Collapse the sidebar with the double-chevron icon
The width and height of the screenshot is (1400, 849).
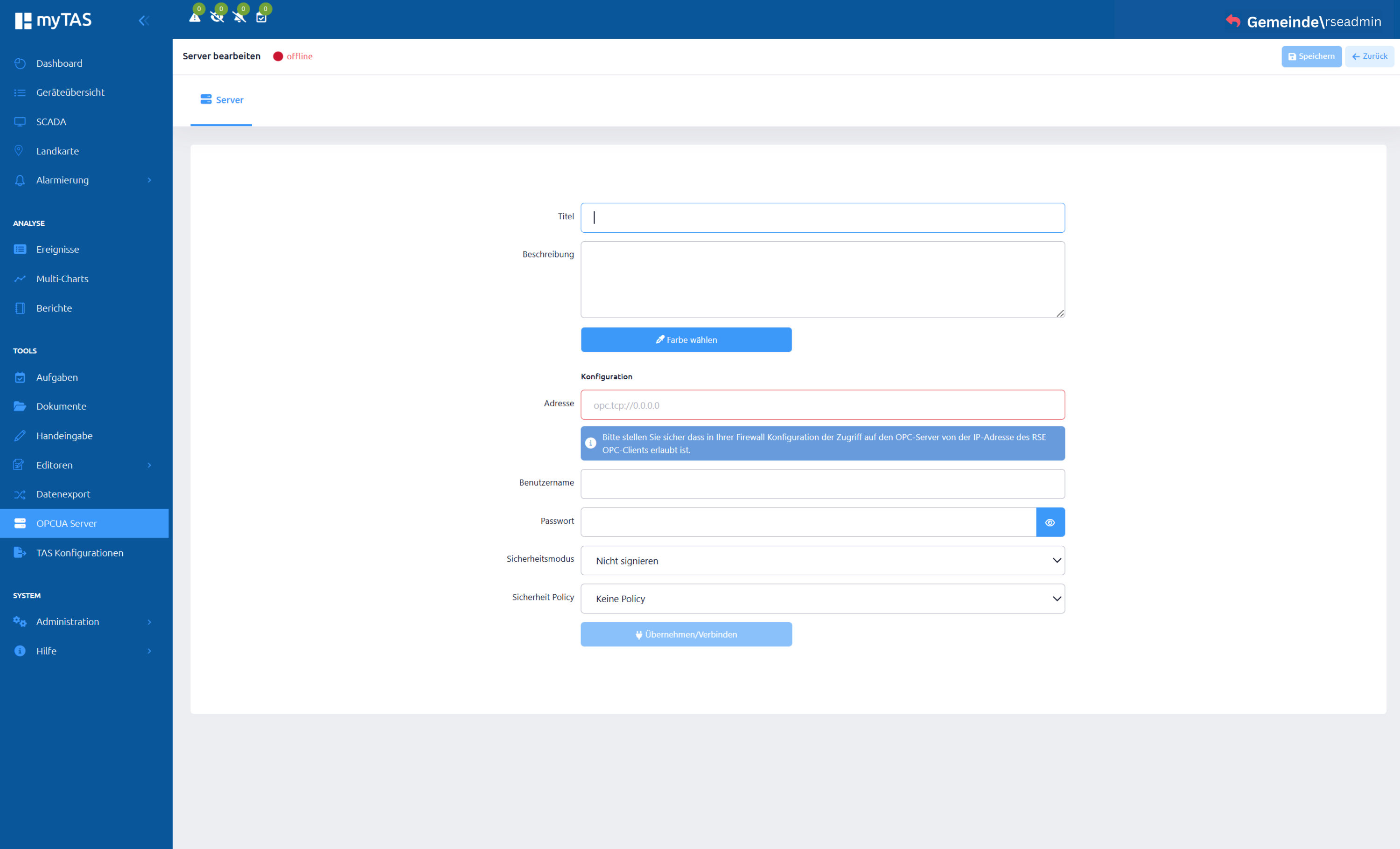coord(144,21)
